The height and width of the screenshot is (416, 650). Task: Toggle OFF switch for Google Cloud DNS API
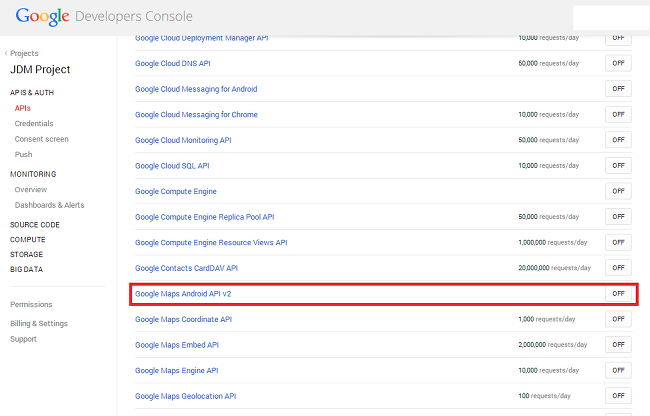pyautogui.click(x=618, y=63)
